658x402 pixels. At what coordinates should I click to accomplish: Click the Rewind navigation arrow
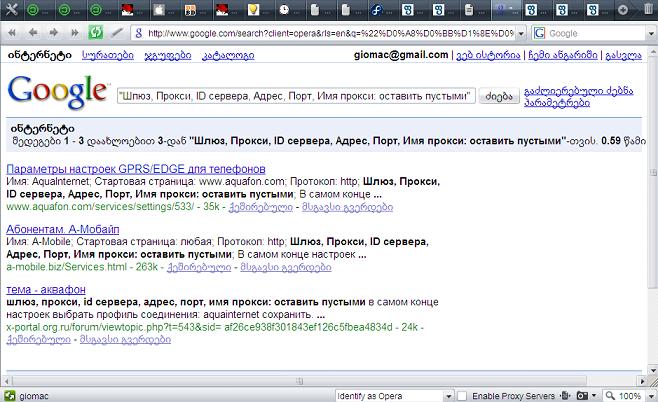[12, 33]
